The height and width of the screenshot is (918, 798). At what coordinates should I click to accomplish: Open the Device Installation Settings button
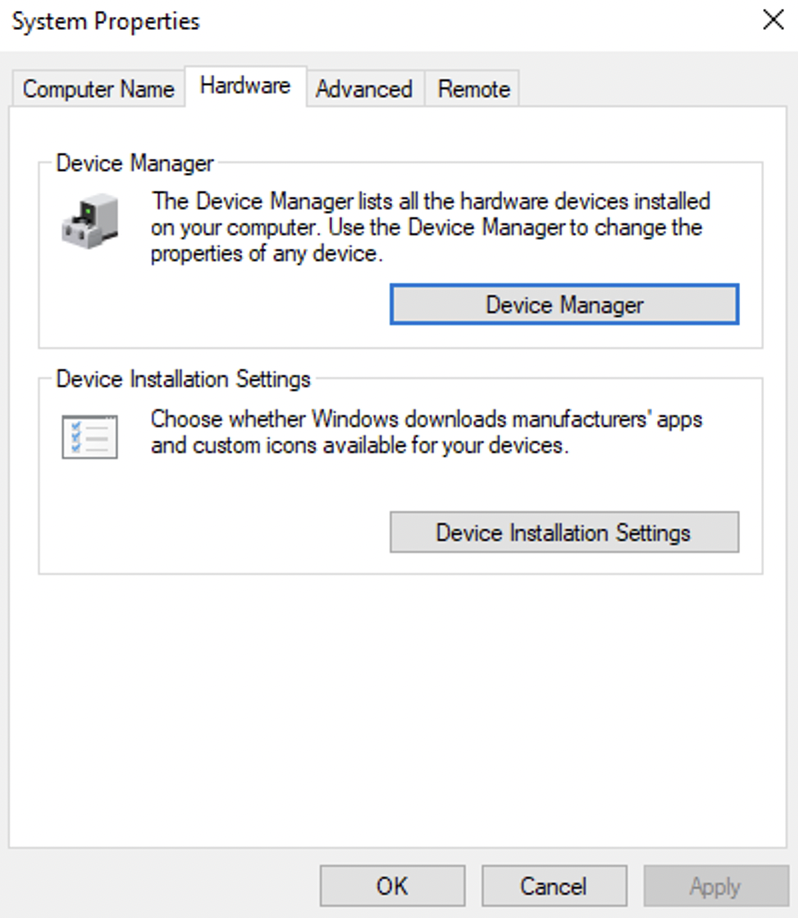pos(564,532)
